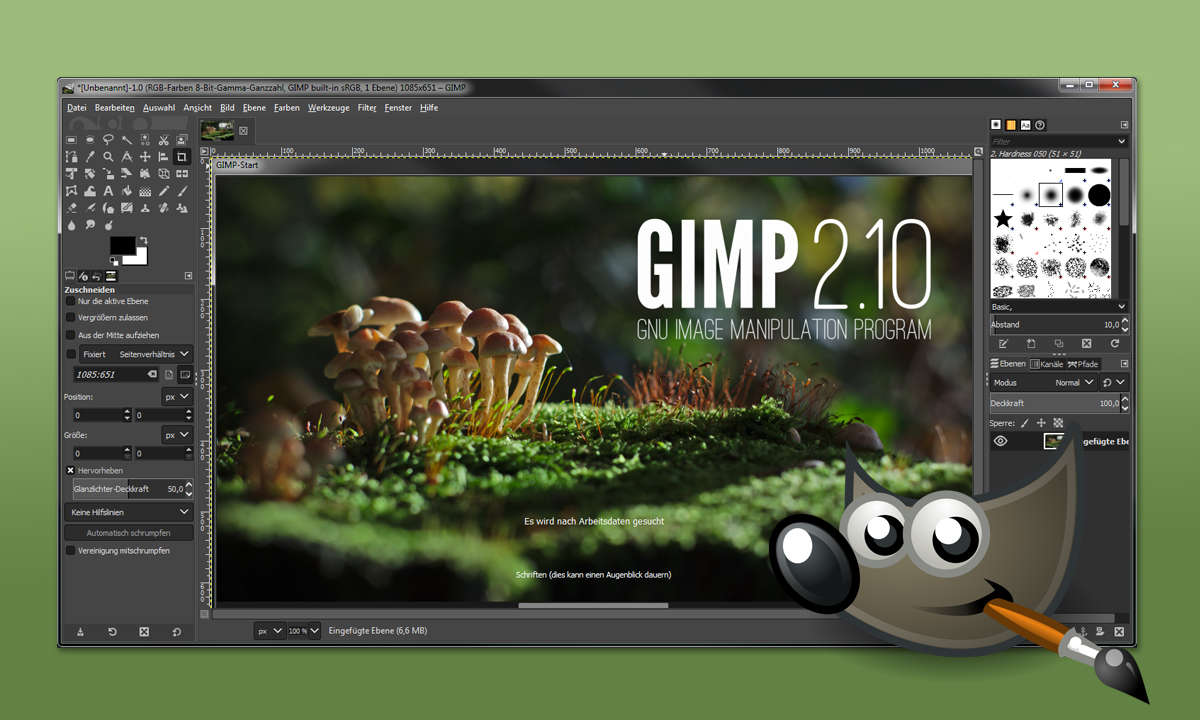Open the 'Keine Hilfslinien' dropdown
This screenshot has width=1200, height=720.
click(128, 512)
